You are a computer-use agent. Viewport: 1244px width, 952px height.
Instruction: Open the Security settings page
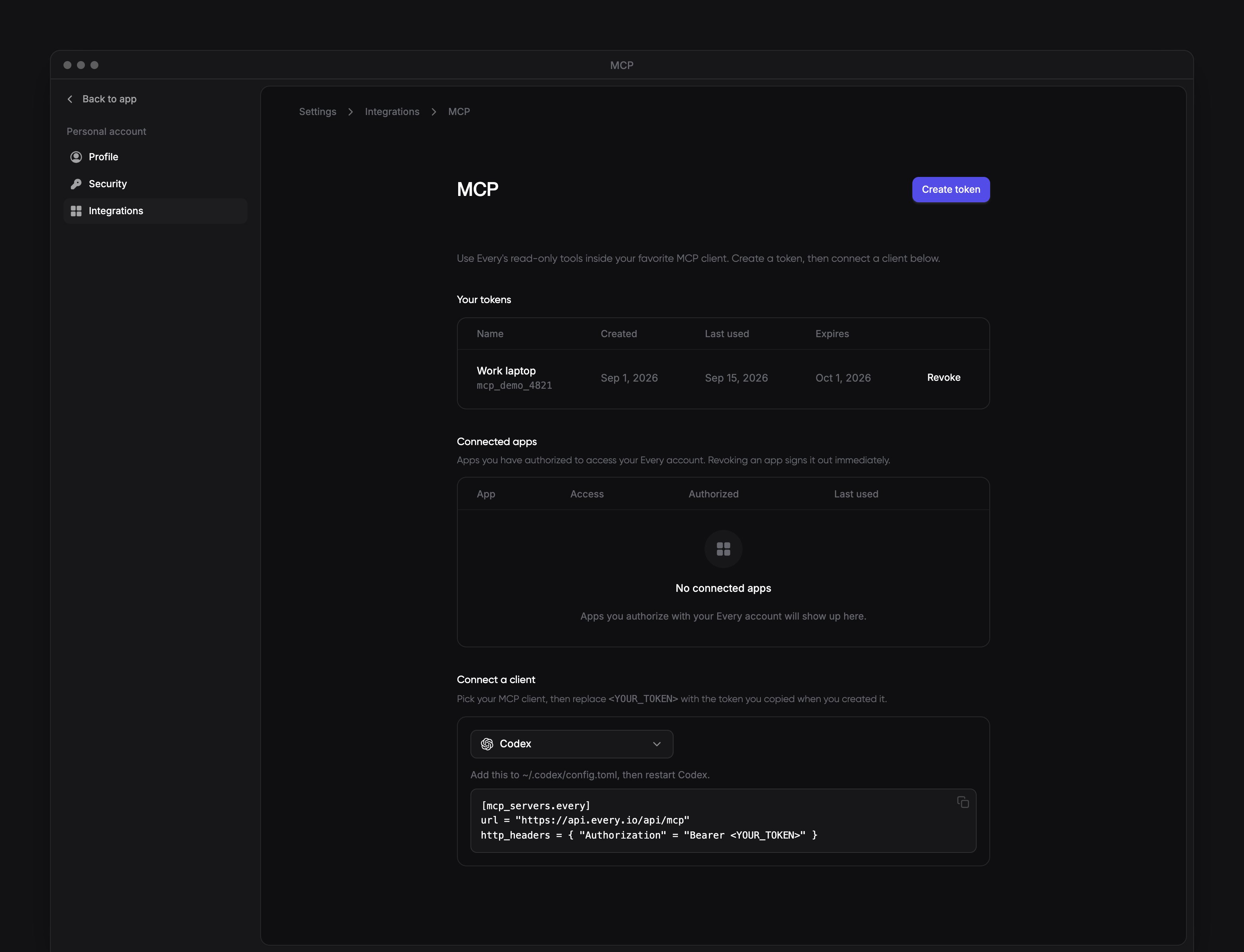pos(155,184)
